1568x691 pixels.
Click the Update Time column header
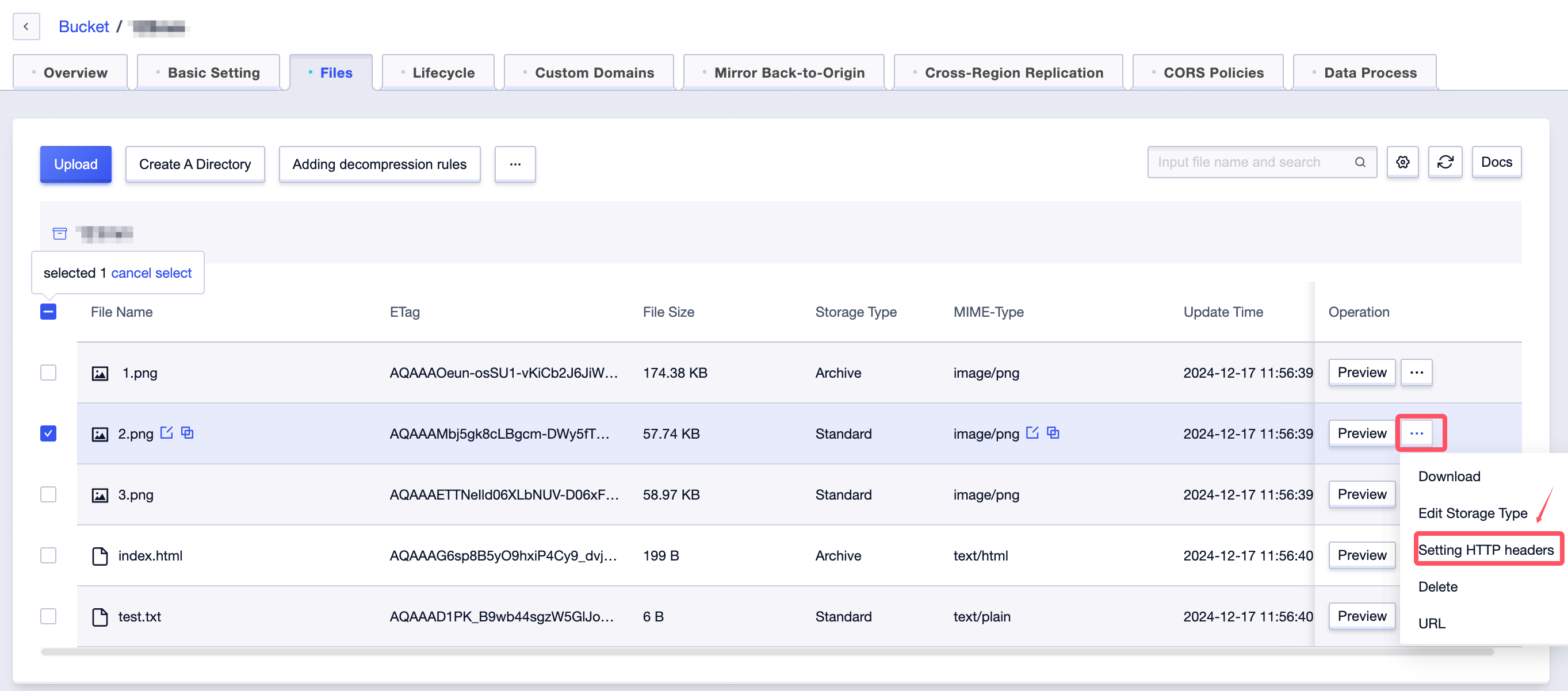(1223, 312)
